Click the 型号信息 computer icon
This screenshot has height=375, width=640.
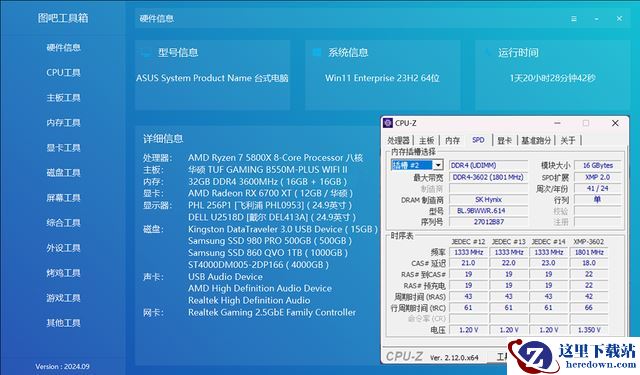pyautogui.click(x=147, y=53)
